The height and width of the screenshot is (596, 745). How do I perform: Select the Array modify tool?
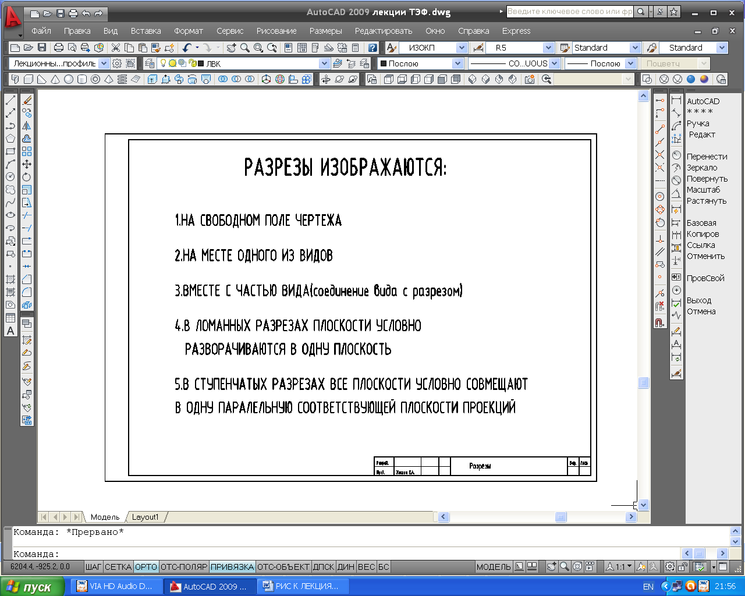tap(27, 152)
